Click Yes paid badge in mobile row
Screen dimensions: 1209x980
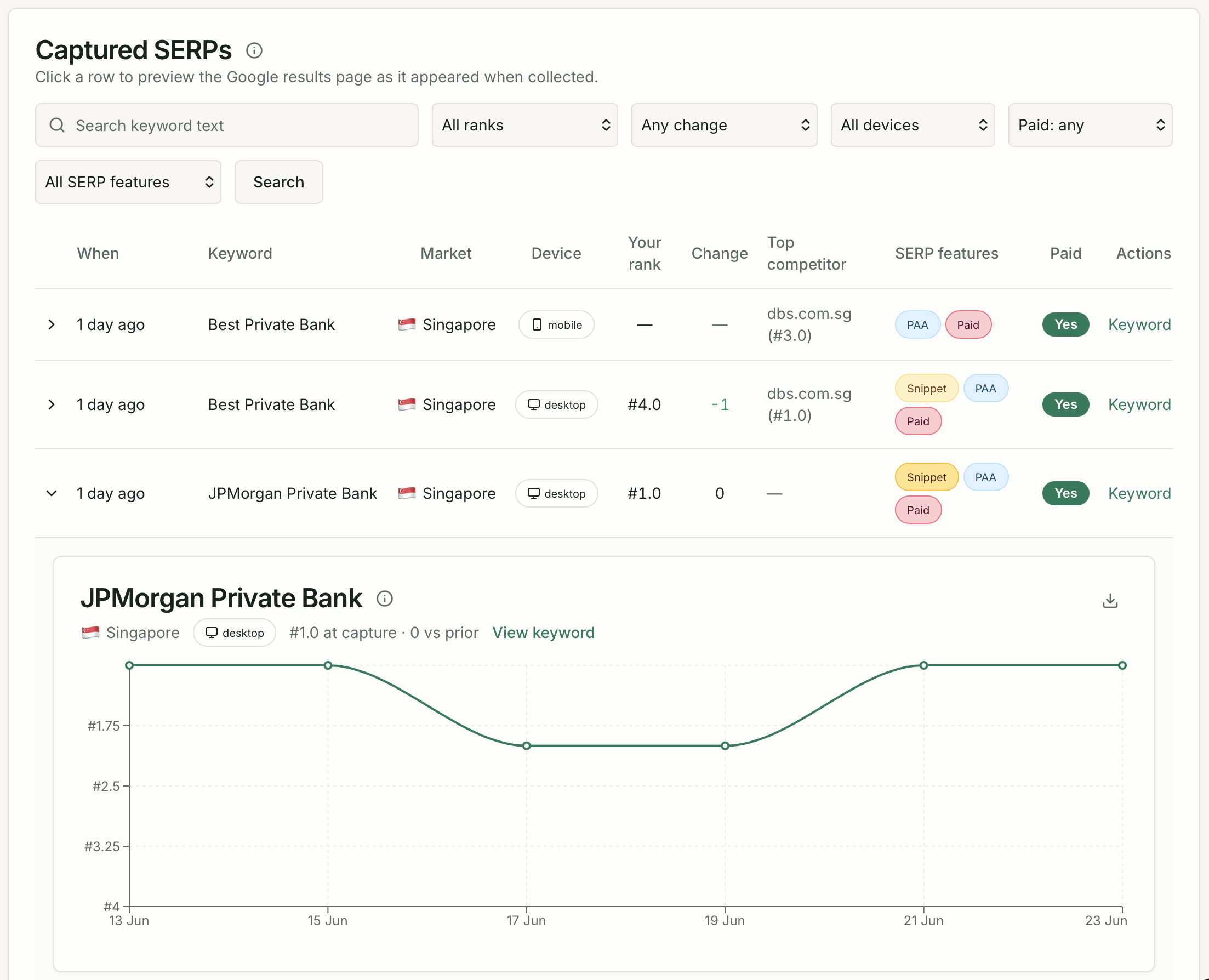point(1065,324)
